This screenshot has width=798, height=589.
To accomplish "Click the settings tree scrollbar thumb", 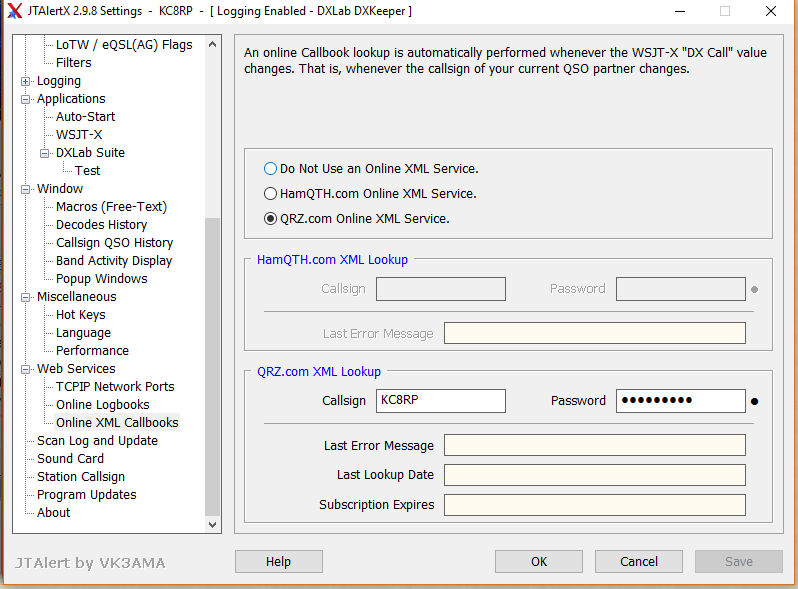I will tap(213, 367).
